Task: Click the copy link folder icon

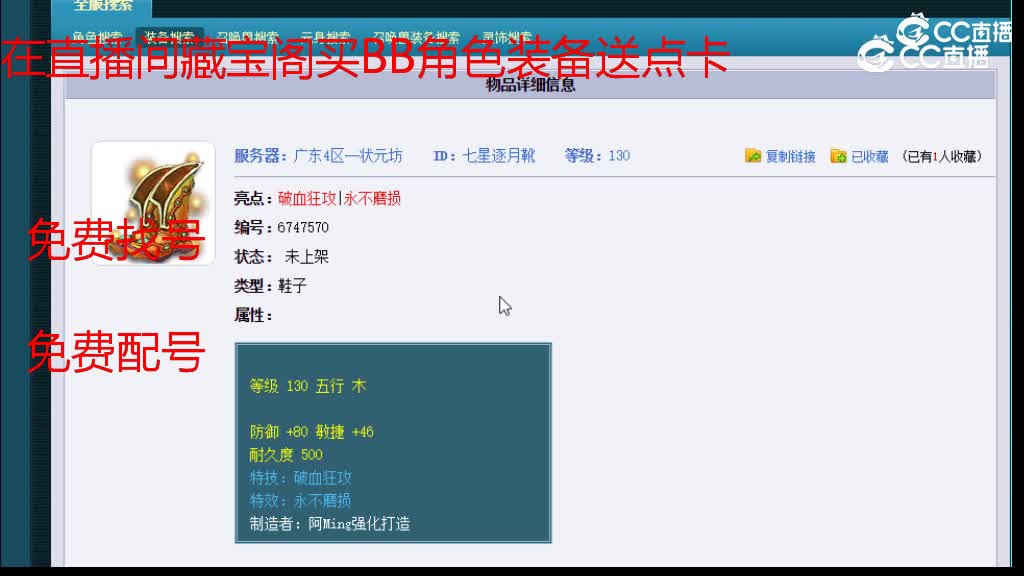Action: pos(751,155)
